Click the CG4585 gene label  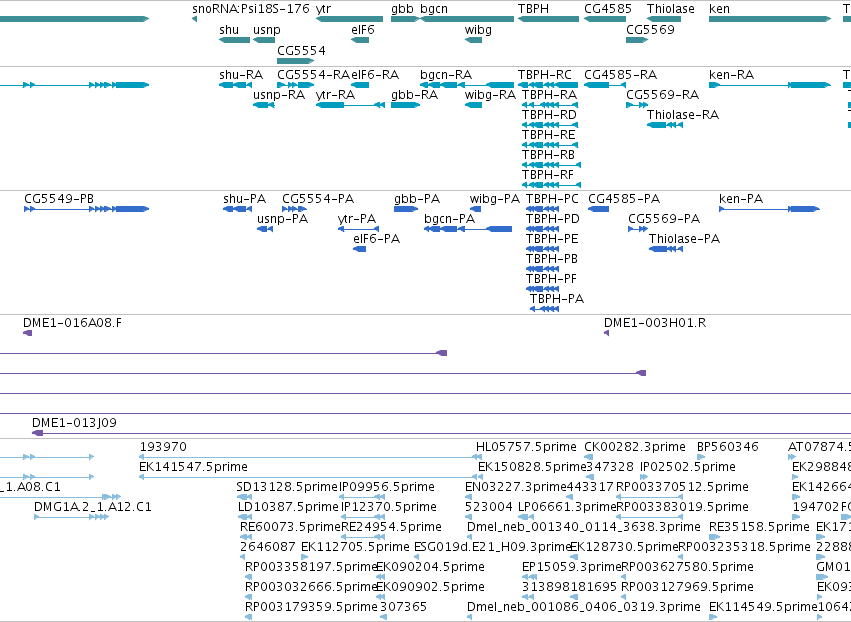pyautogui.click(x=608, y=9)
